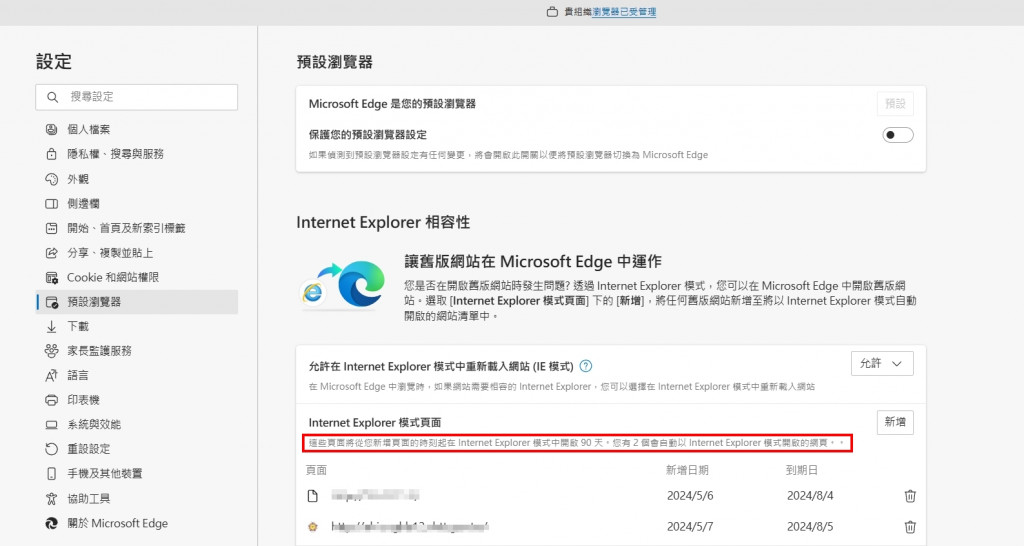This screenshot has height=546, width=1024.
Task: Open 語言 settings
Action: point(136,376)
